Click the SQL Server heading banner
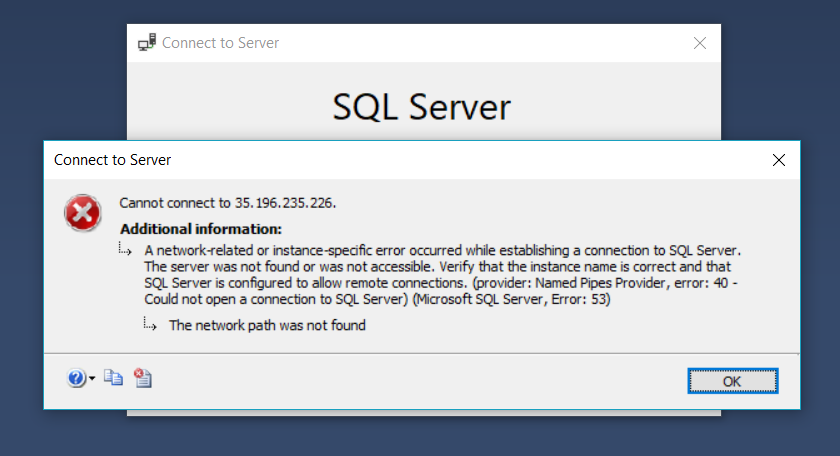The height and width of the screenshot is (456, 840). click(x=421, y=107)
